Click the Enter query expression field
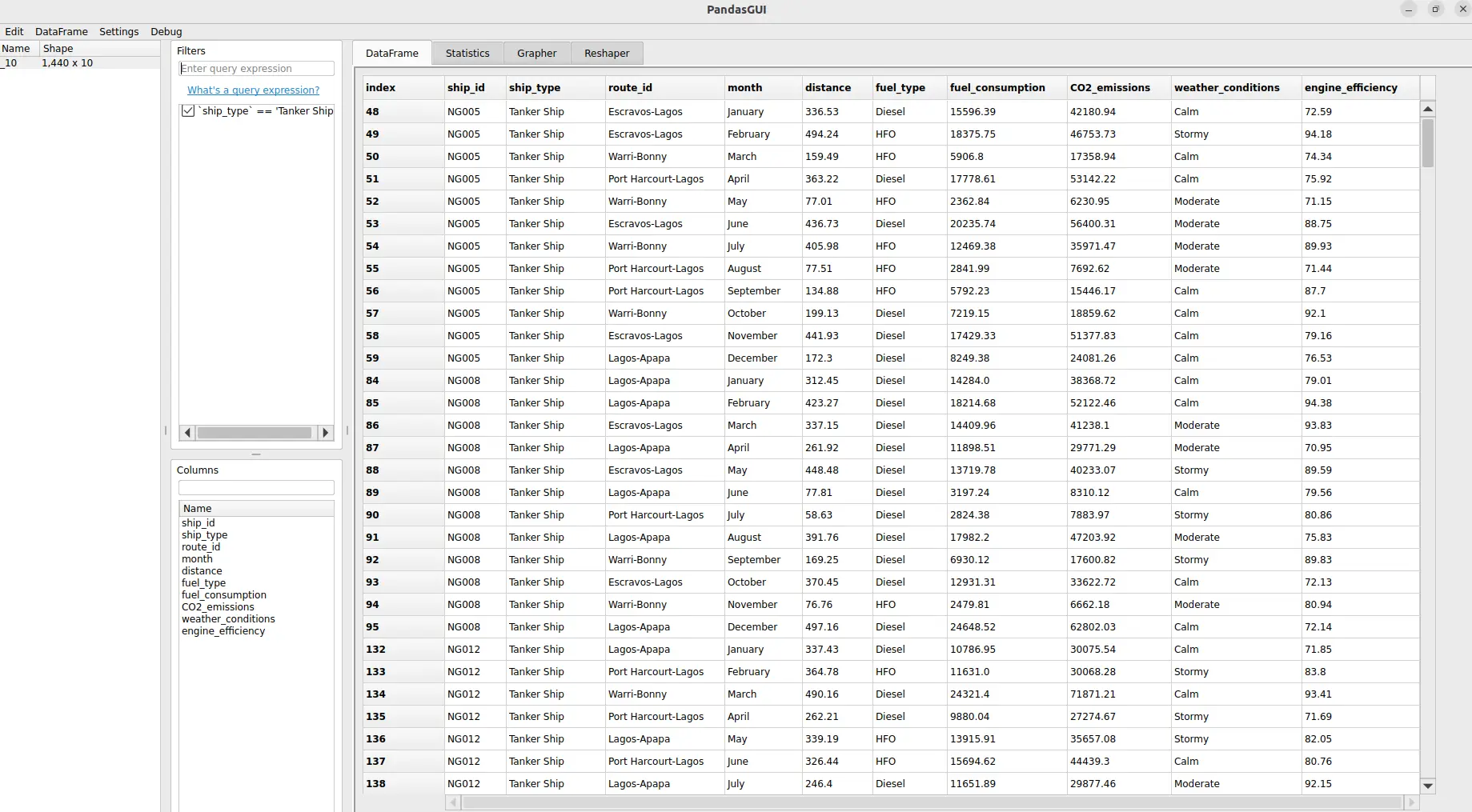 click(256, 69)
